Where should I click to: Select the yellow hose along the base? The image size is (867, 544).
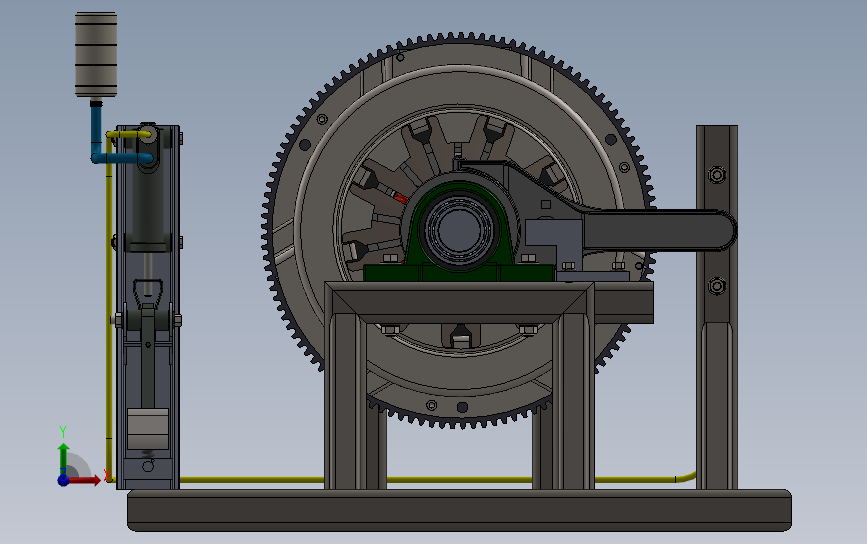tap(437, 479)
